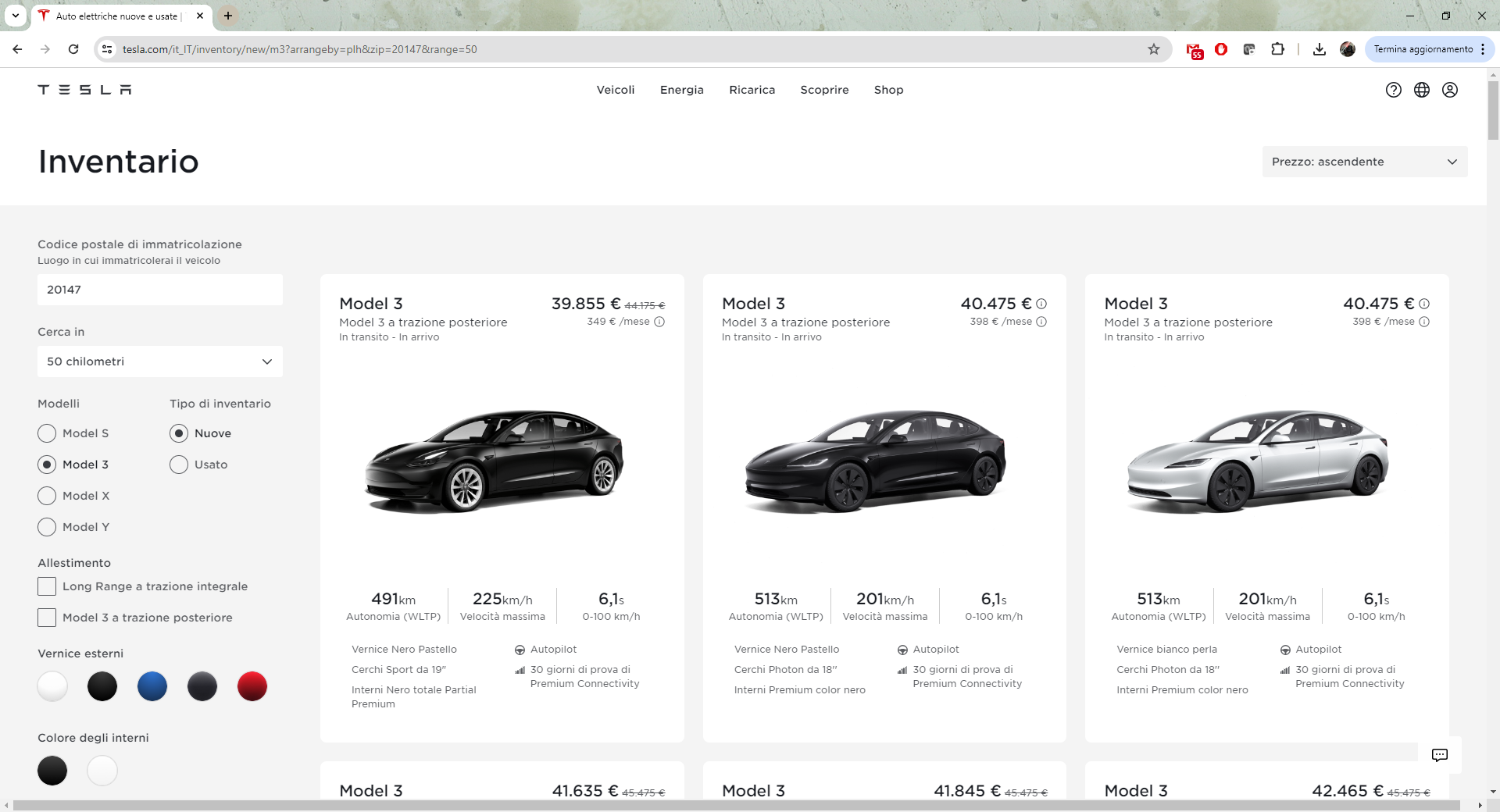Open the Prezzo: ascendente sort dropdown
The height and width of the screenshot is (812, 1500).
coord(1365,162)
